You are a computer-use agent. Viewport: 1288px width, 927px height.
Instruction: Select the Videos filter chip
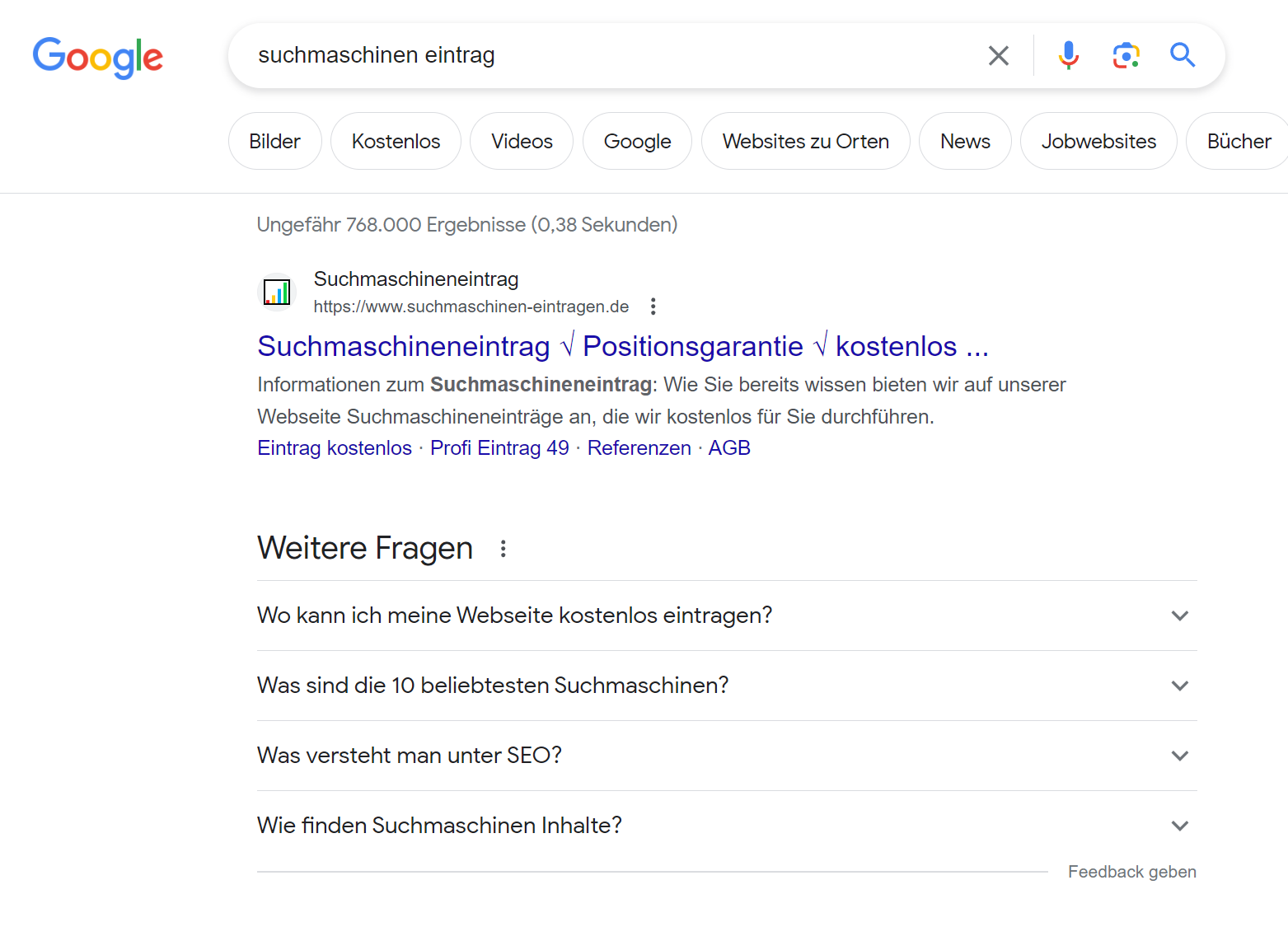point(522,142)
